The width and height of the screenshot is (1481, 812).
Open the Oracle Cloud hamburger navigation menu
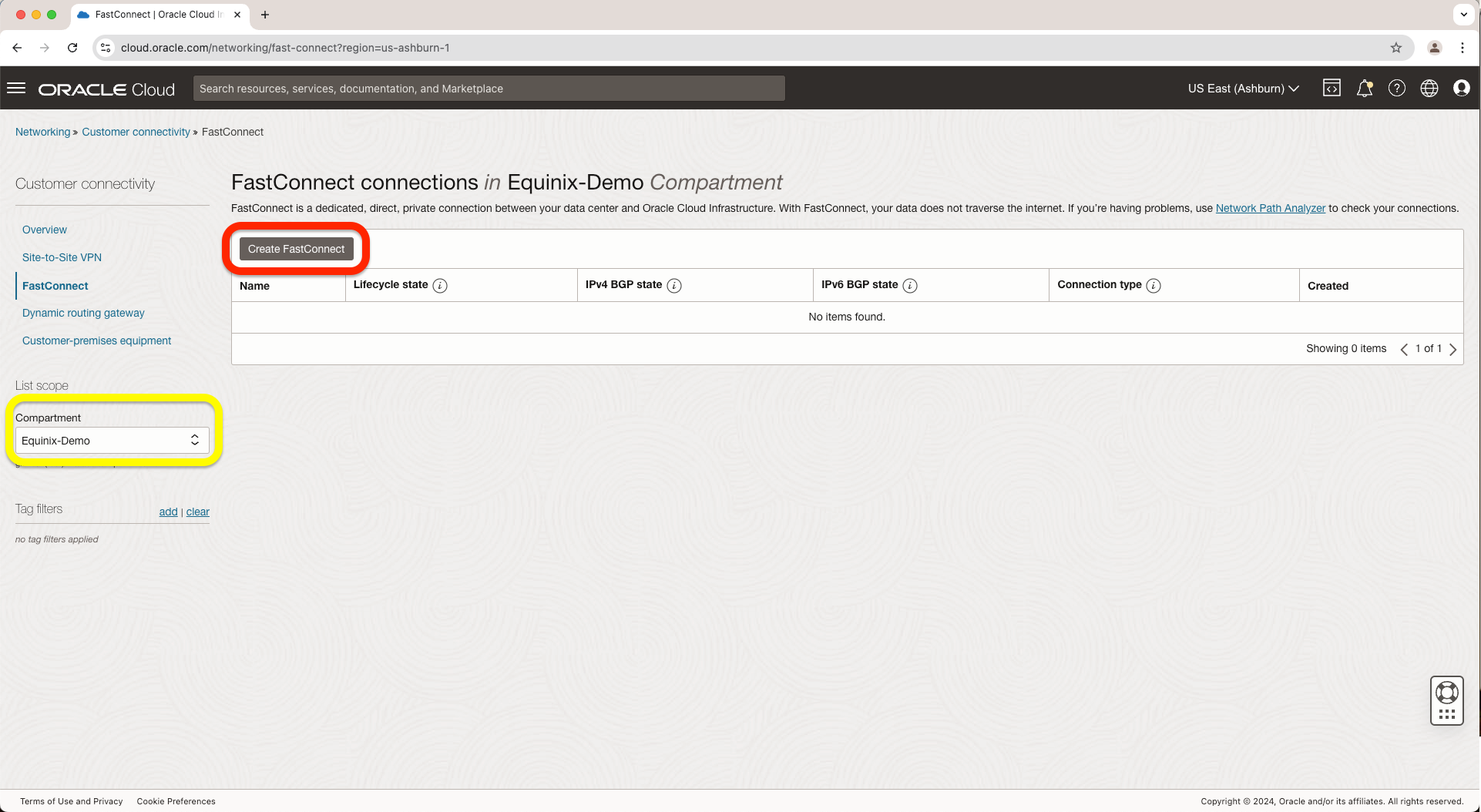tap(16, 89)
